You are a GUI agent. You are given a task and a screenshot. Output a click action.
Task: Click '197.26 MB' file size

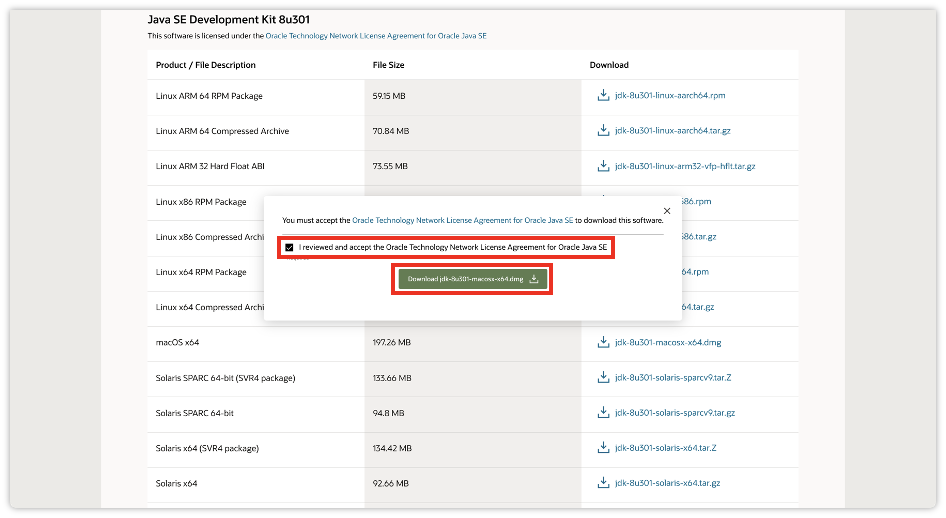coord(392,342)
